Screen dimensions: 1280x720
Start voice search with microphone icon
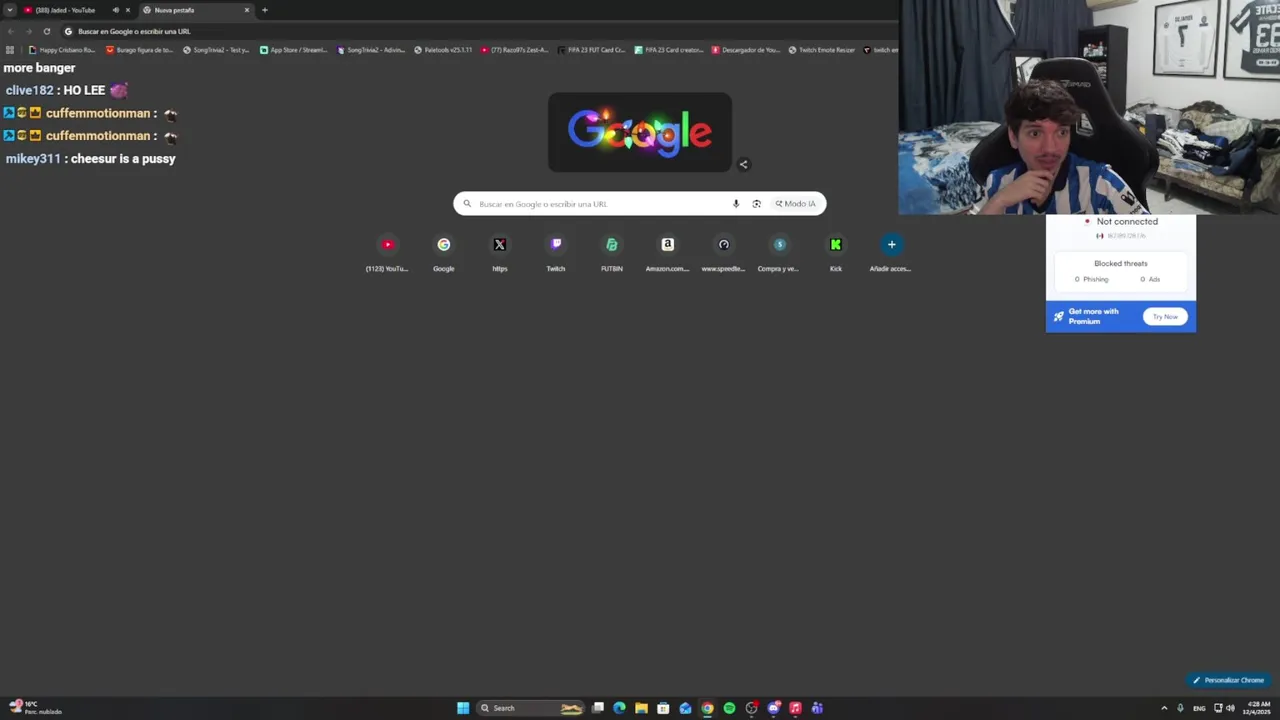[736, 204]
